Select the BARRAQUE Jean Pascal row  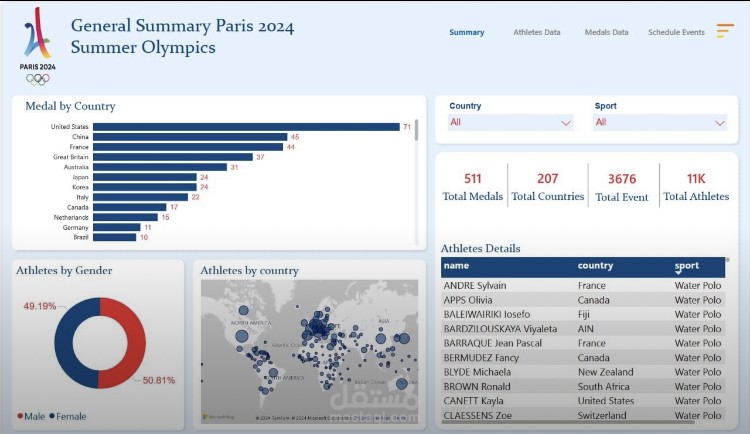pyautogui.click(x=583, y=343)
